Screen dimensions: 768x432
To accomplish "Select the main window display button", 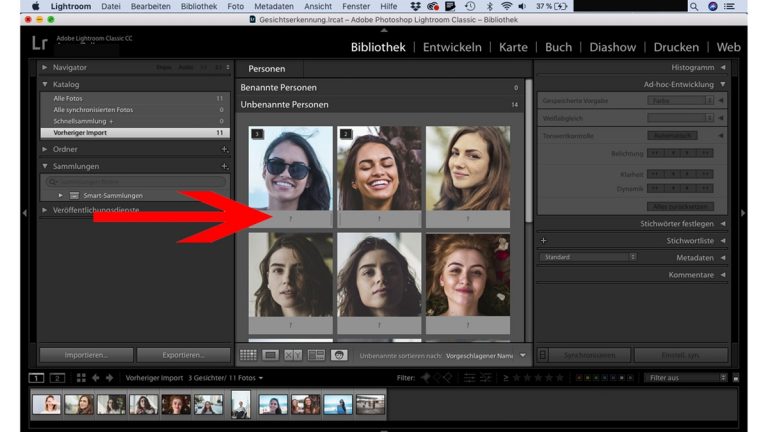I will (x=37, y=378).
